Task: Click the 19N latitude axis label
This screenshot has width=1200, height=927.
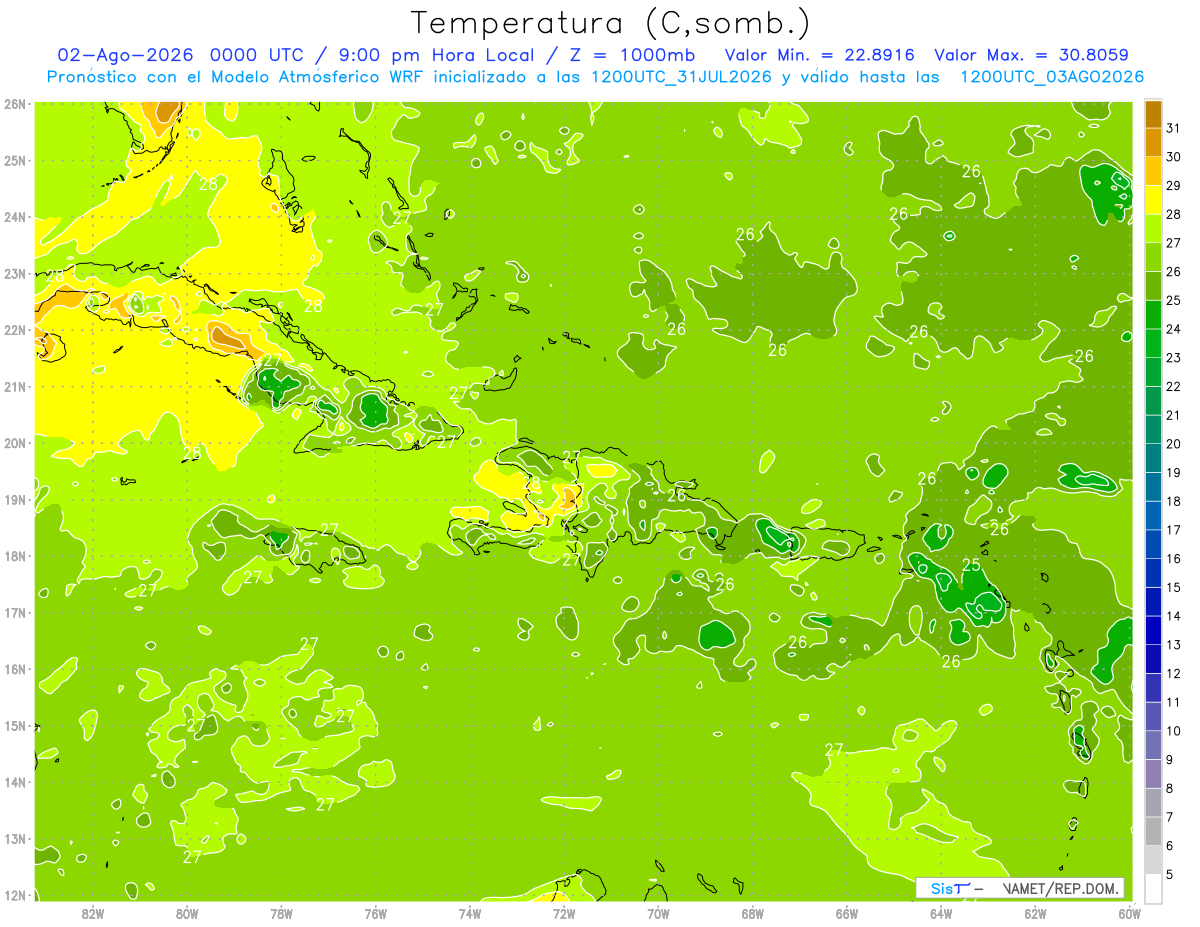Action: (x=15, y=500)
